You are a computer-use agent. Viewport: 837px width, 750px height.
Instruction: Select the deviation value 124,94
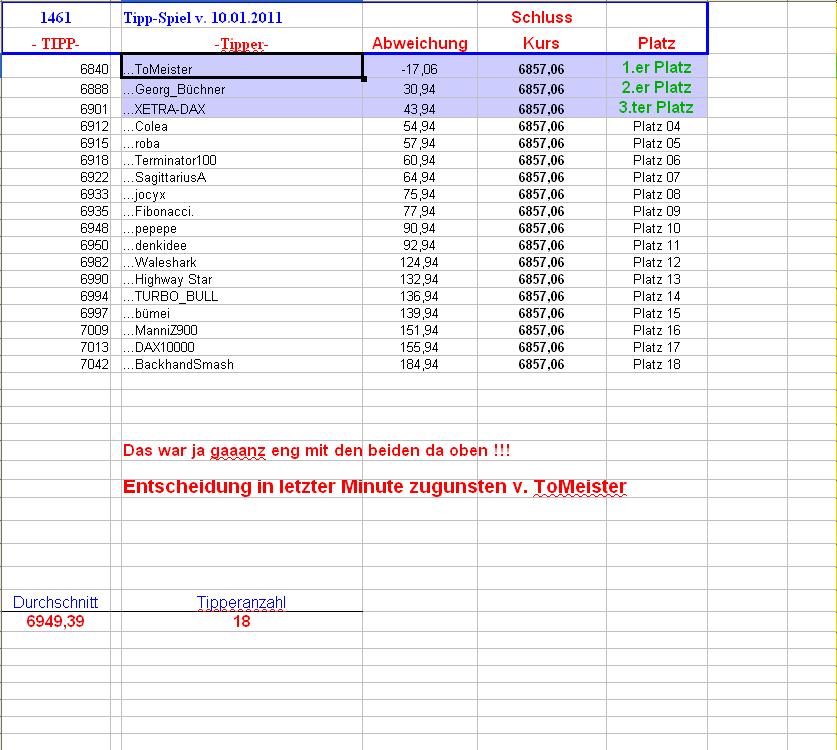[x=419, y=263]
